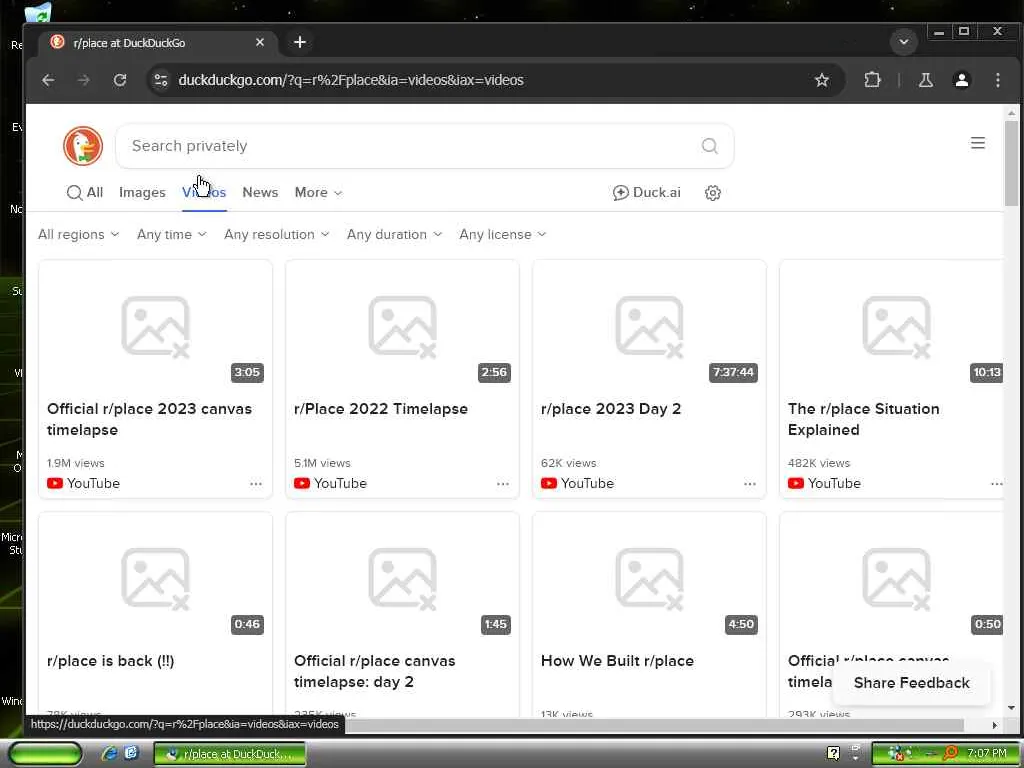Expand the More search categories menu
Viewport: 1024px width, 768px height.
(x=318, y=193)
